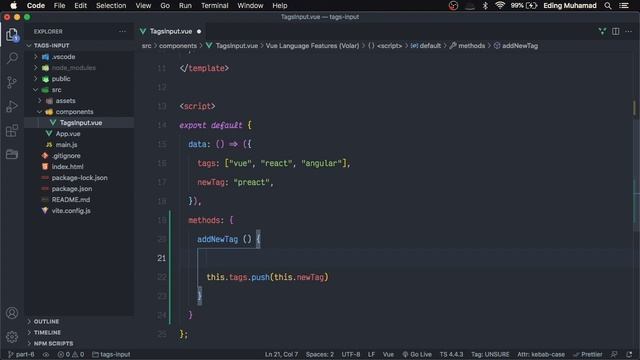
Task: Click the feedback icon in status bar
Action: click(614, 354)
